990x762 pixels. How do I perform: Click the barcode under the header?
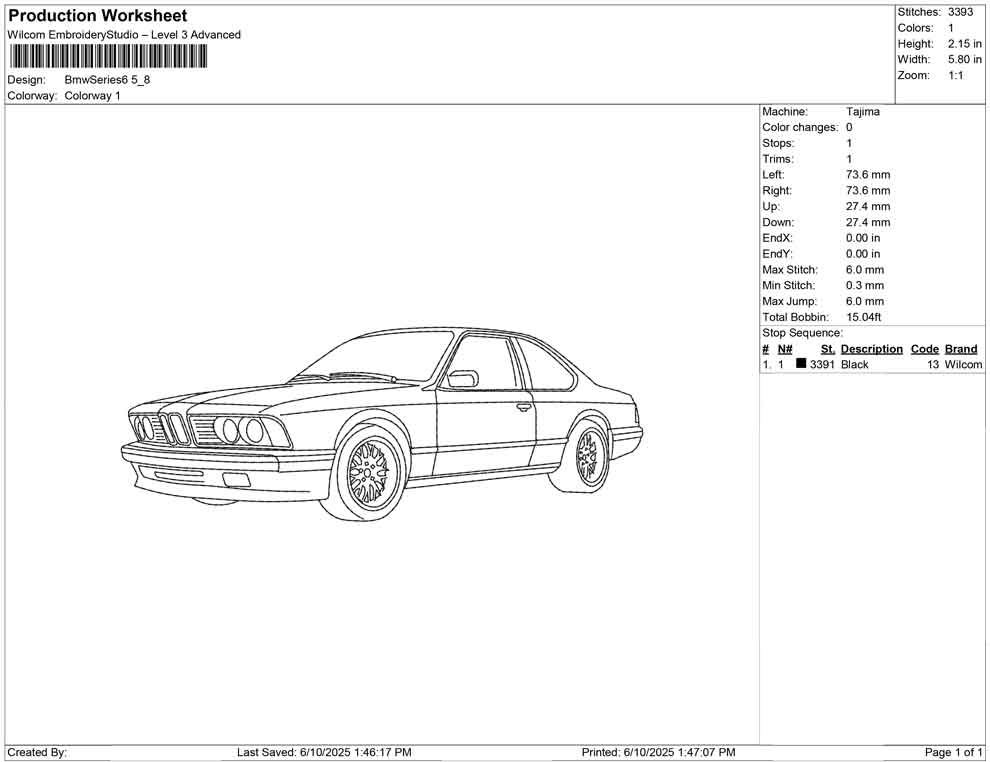coord(107,56)
